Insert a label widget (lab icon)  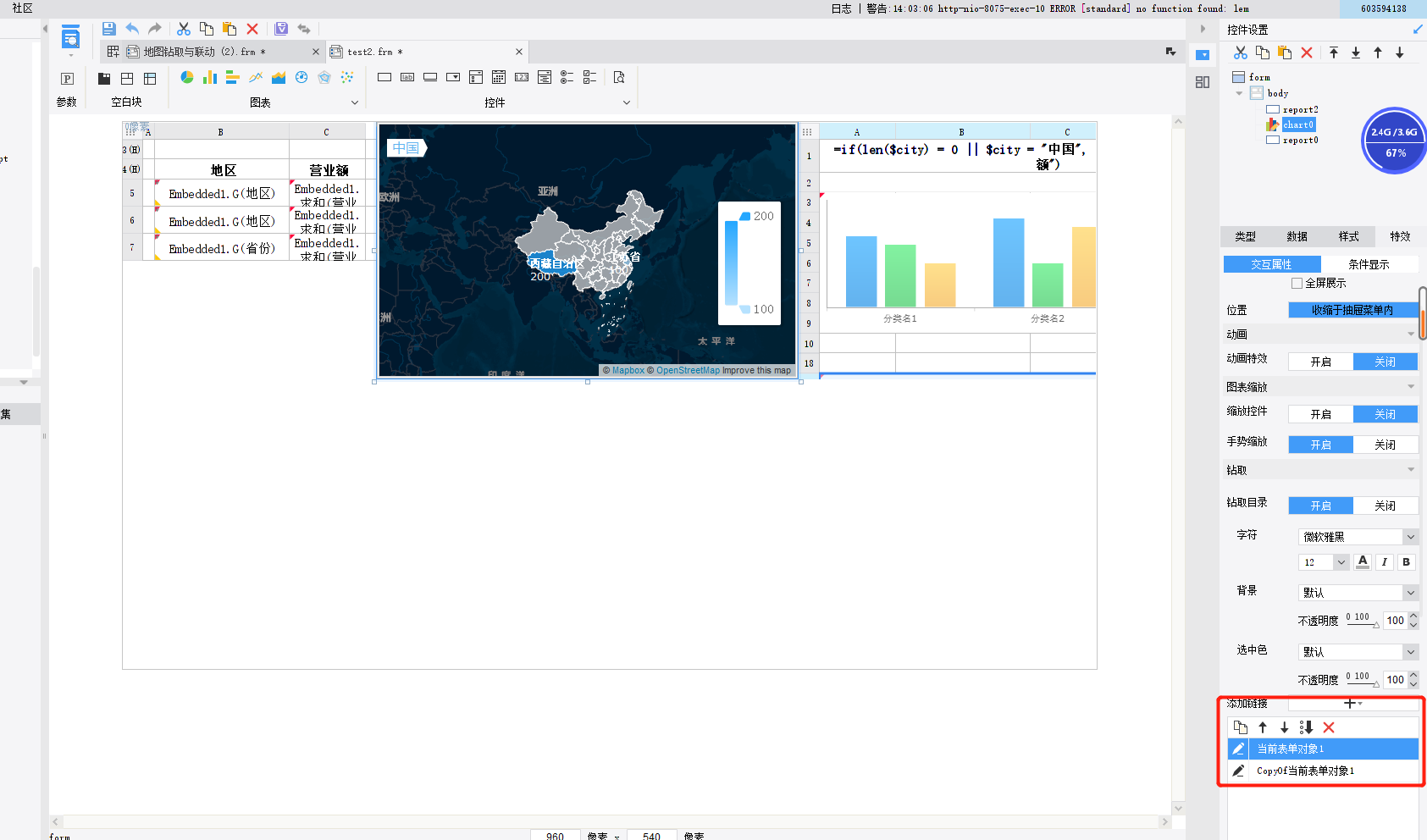[407, 77]
